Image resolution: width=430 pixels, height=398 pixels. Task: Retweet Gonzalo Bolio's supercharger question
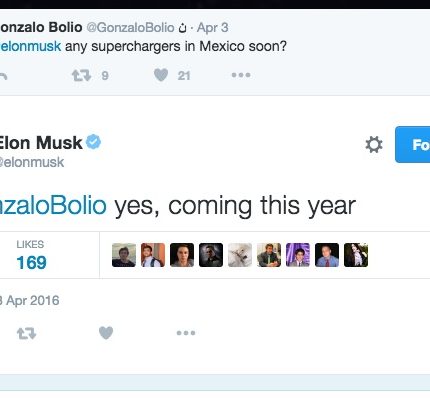click(x=81, y=75)
